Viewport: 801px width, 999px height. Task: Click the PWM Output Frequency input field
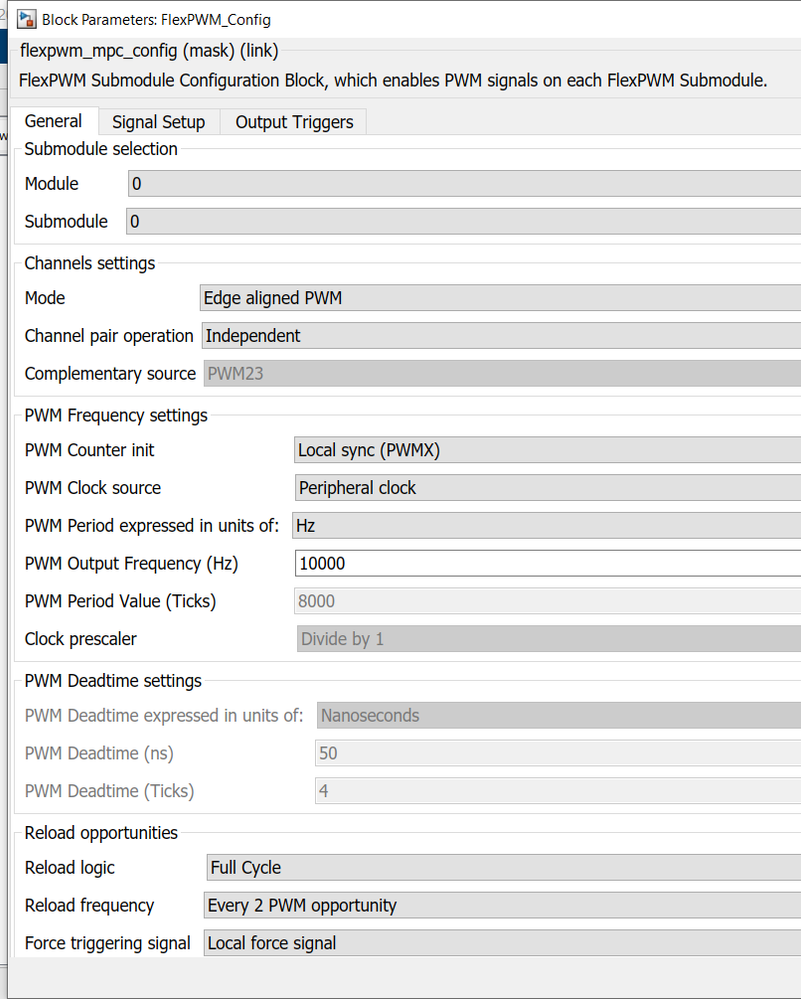tap(547, 563)
